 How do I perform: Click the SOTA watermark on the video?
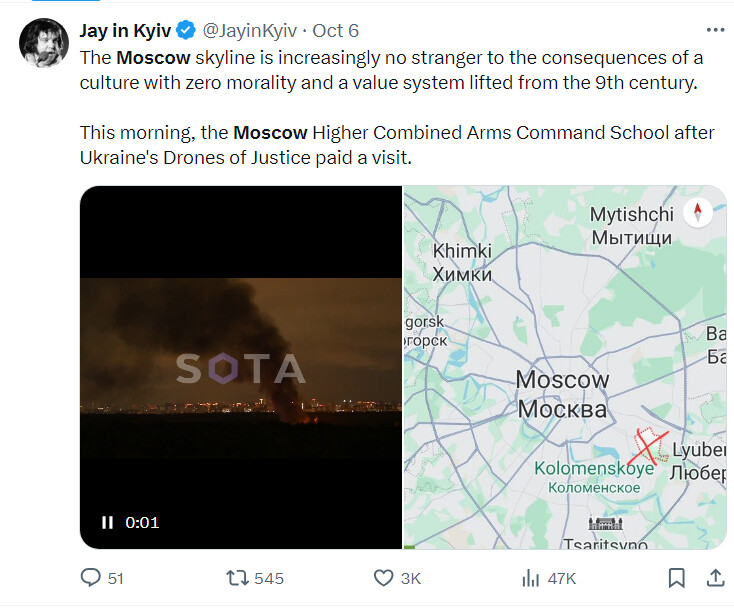(x=241, y=368)
